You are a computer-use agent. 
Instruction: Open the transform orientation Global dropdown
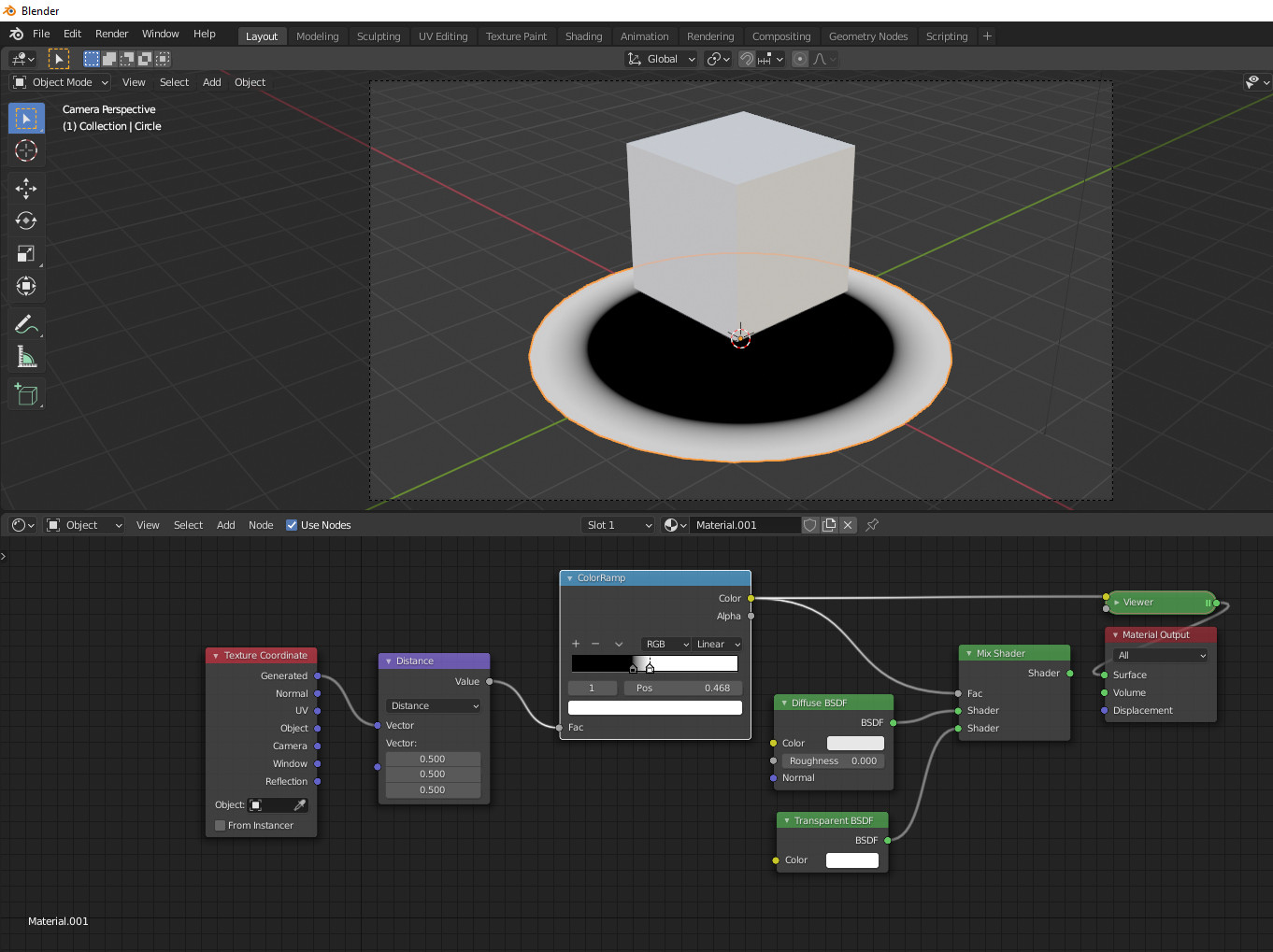click(x=661, y=58)
